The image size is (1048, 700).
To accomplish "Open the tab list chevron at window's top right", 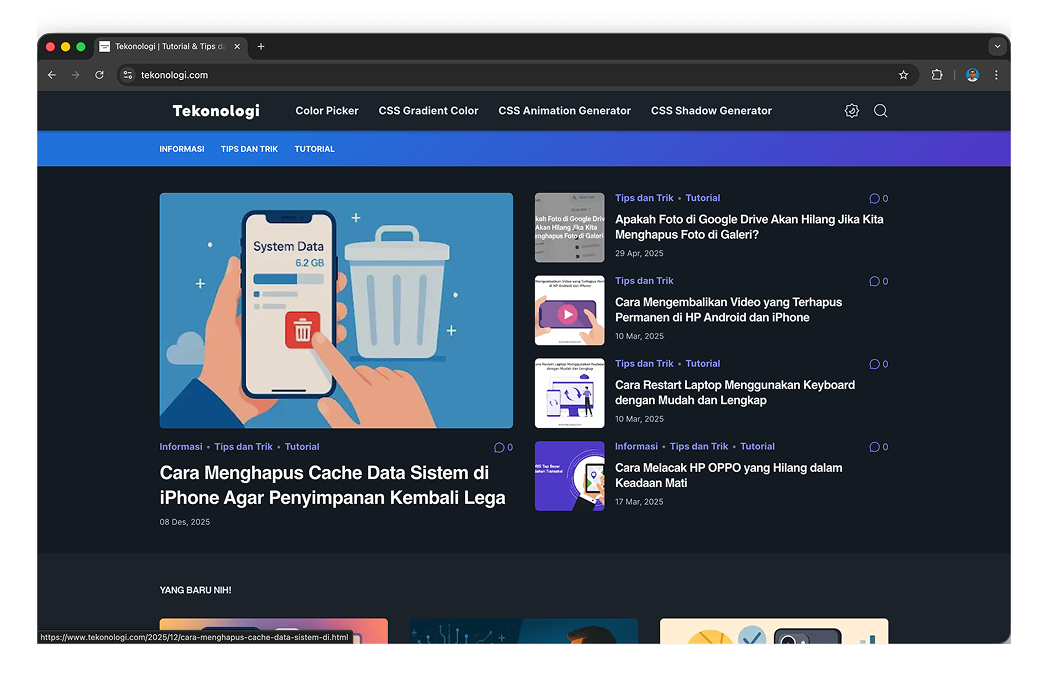I will tap(997, 46).
